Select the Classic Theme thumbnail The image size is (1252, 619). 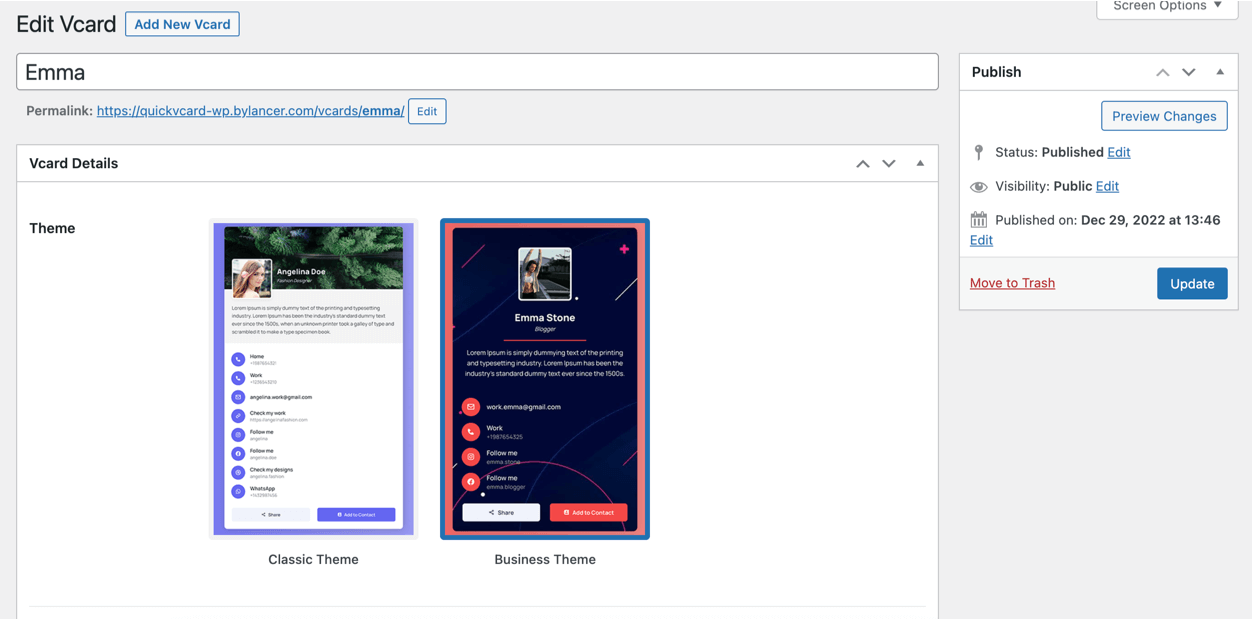point(313,379)
